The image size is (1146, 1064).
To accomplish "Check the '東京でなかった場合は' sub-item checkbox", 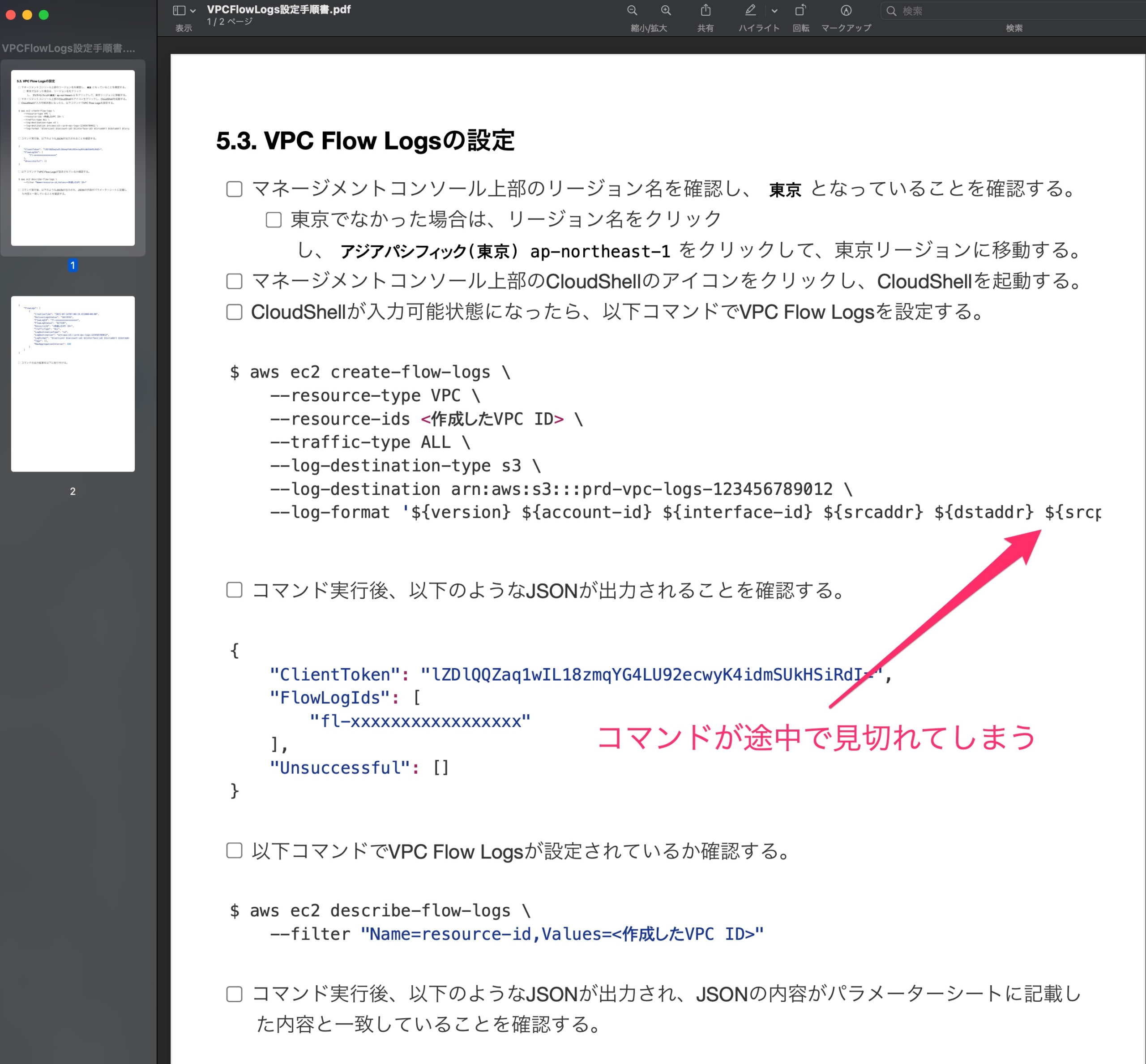I will [x=274, y=219].
